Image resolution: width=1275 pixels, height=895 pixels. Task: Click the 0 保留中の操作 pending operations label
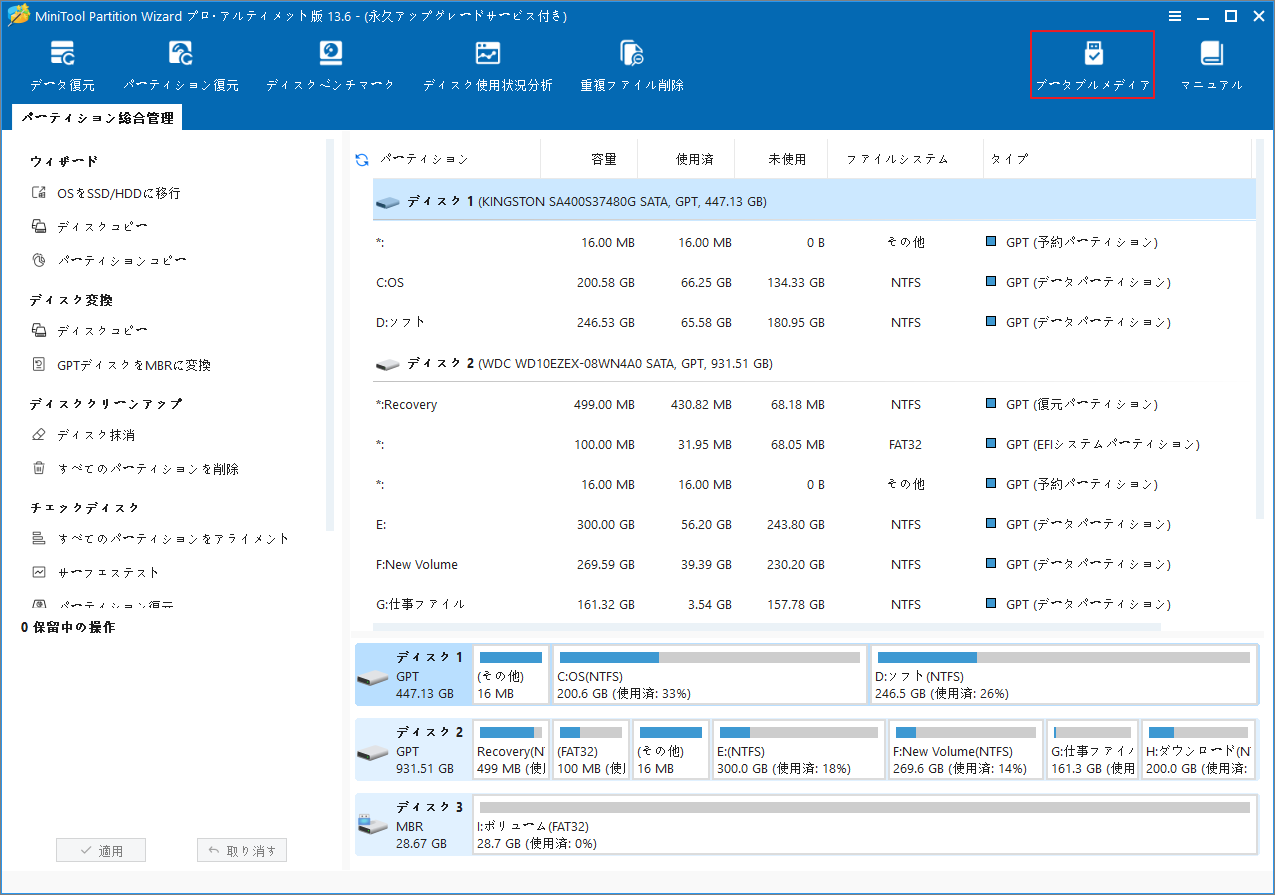(68, 627)
